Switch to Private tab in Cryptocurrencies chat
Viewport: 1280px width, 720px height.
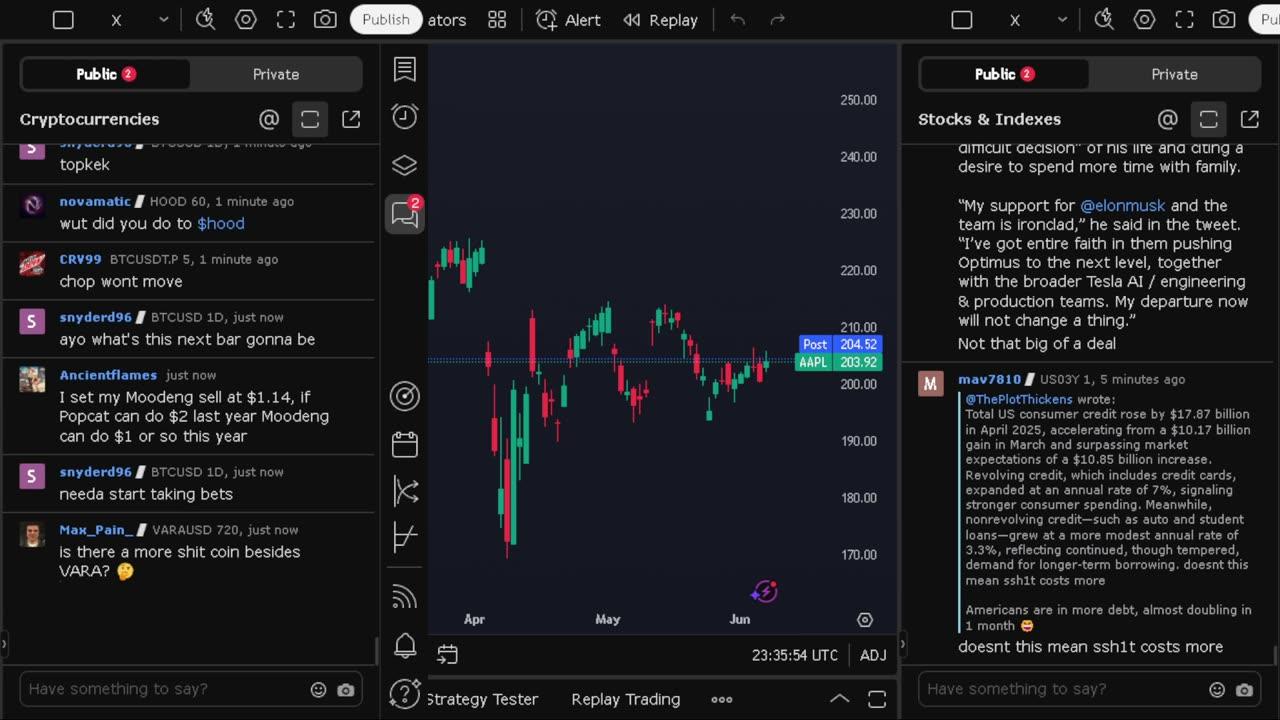pyautogui.click(x=276, y=74)
